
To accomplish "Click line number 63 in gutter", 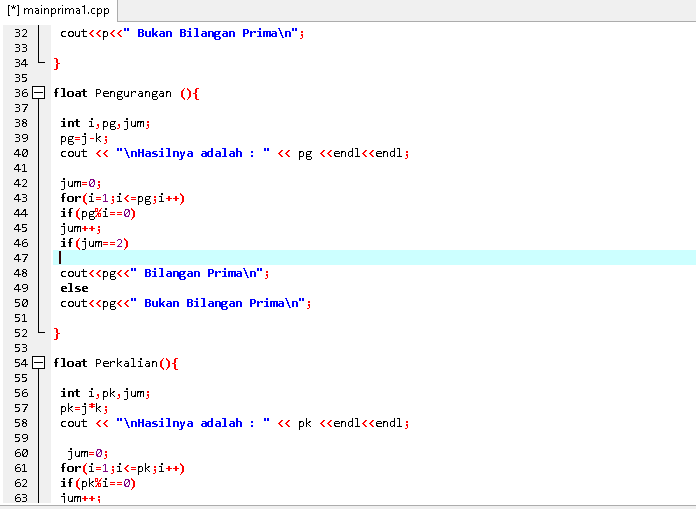I will point(20,498).
